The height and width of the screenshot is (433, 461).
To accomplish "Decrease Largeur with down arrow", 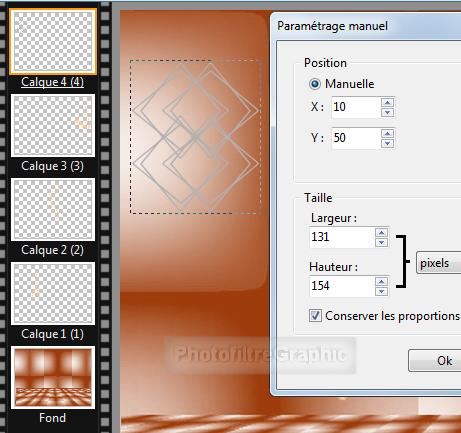I will (381, 242).
